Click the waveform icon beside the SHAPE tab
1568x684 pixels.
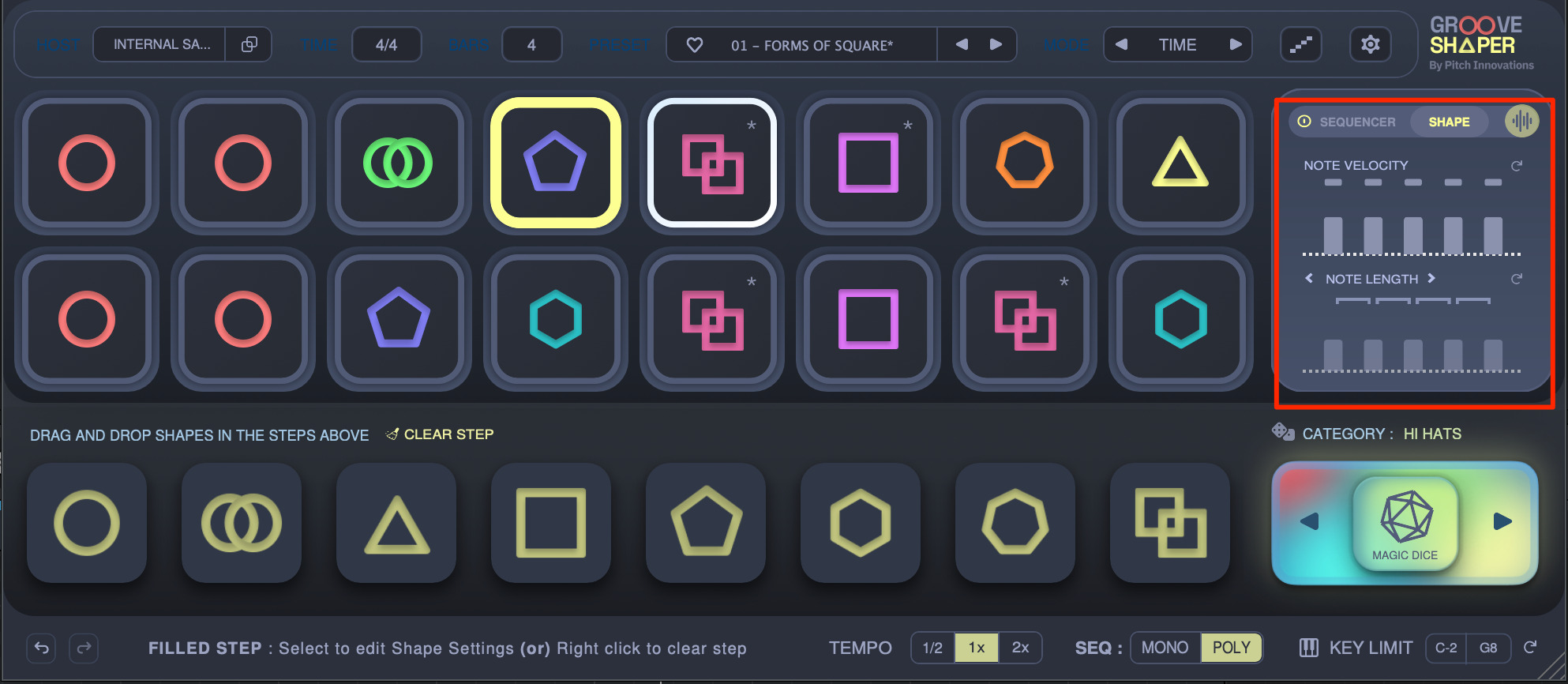[x=1521, y=121]
